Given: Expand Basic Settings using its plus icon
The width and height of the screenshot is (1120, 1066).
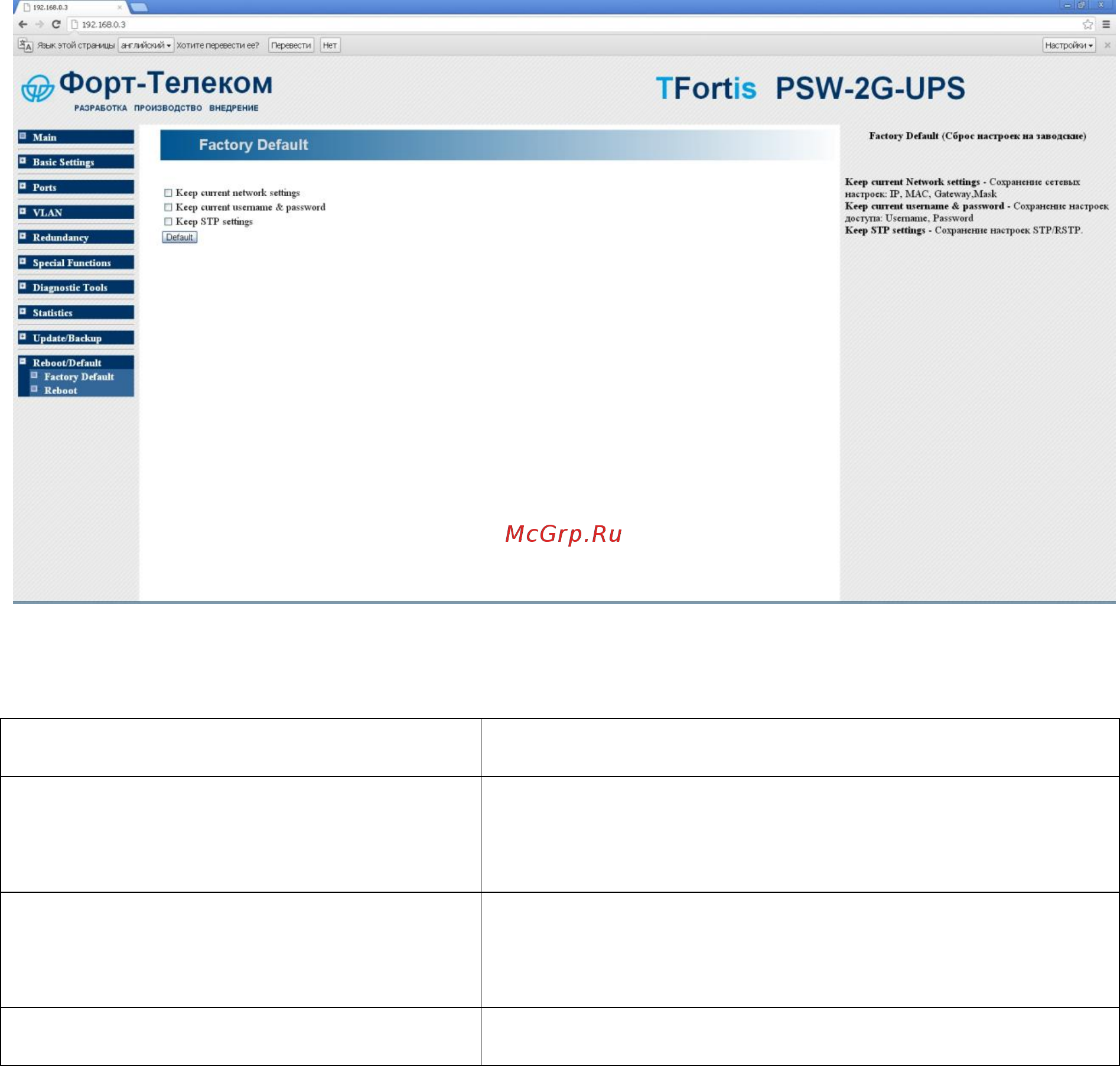Looking at the screenshot, I should [x=22, y=161].
